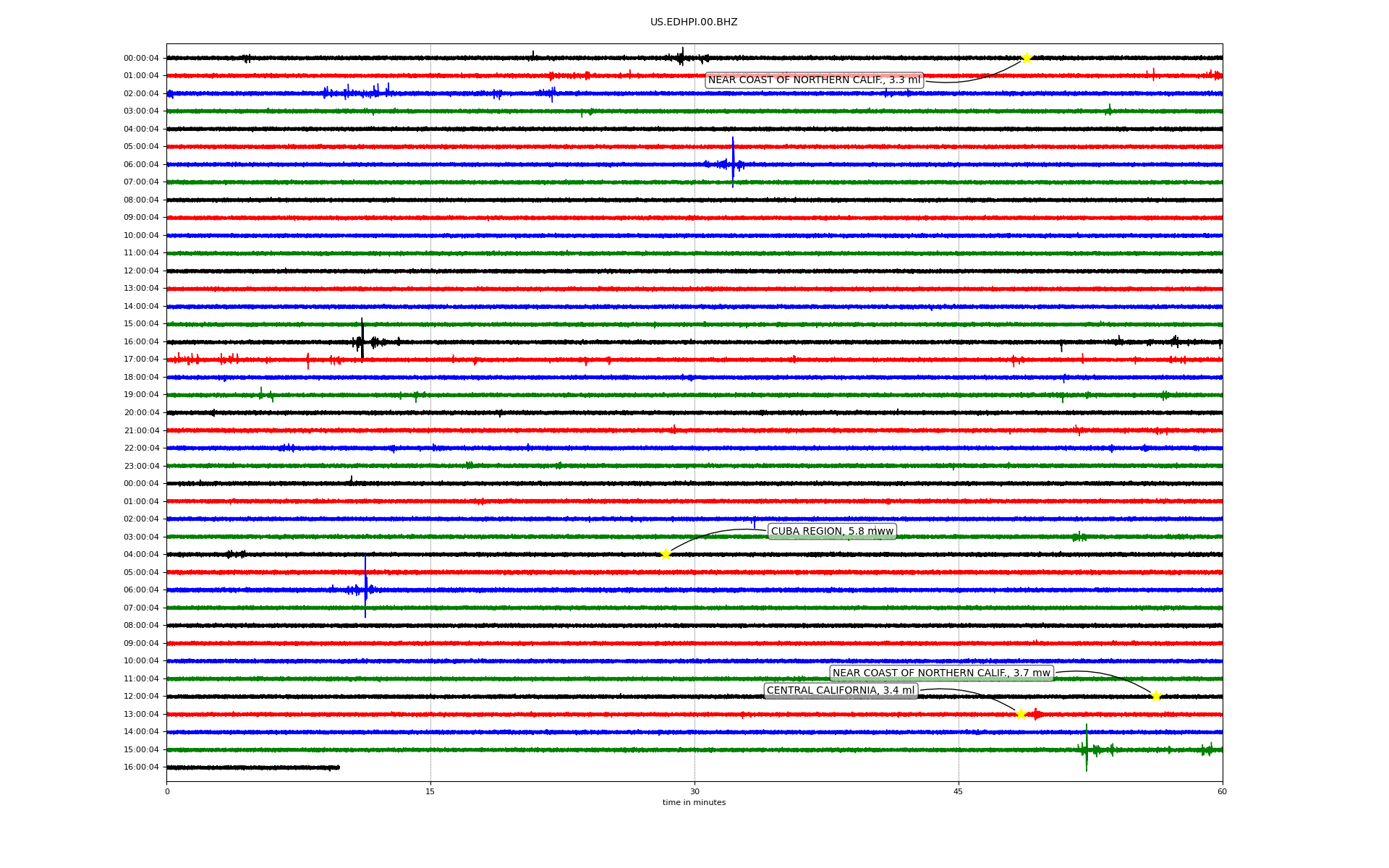The width and height of the screenshot is (1389, 868).
Task: Click 'NEAR COAST OF NORTHERN CALIF., 3.7 mw' label
Action: (940, 673)
